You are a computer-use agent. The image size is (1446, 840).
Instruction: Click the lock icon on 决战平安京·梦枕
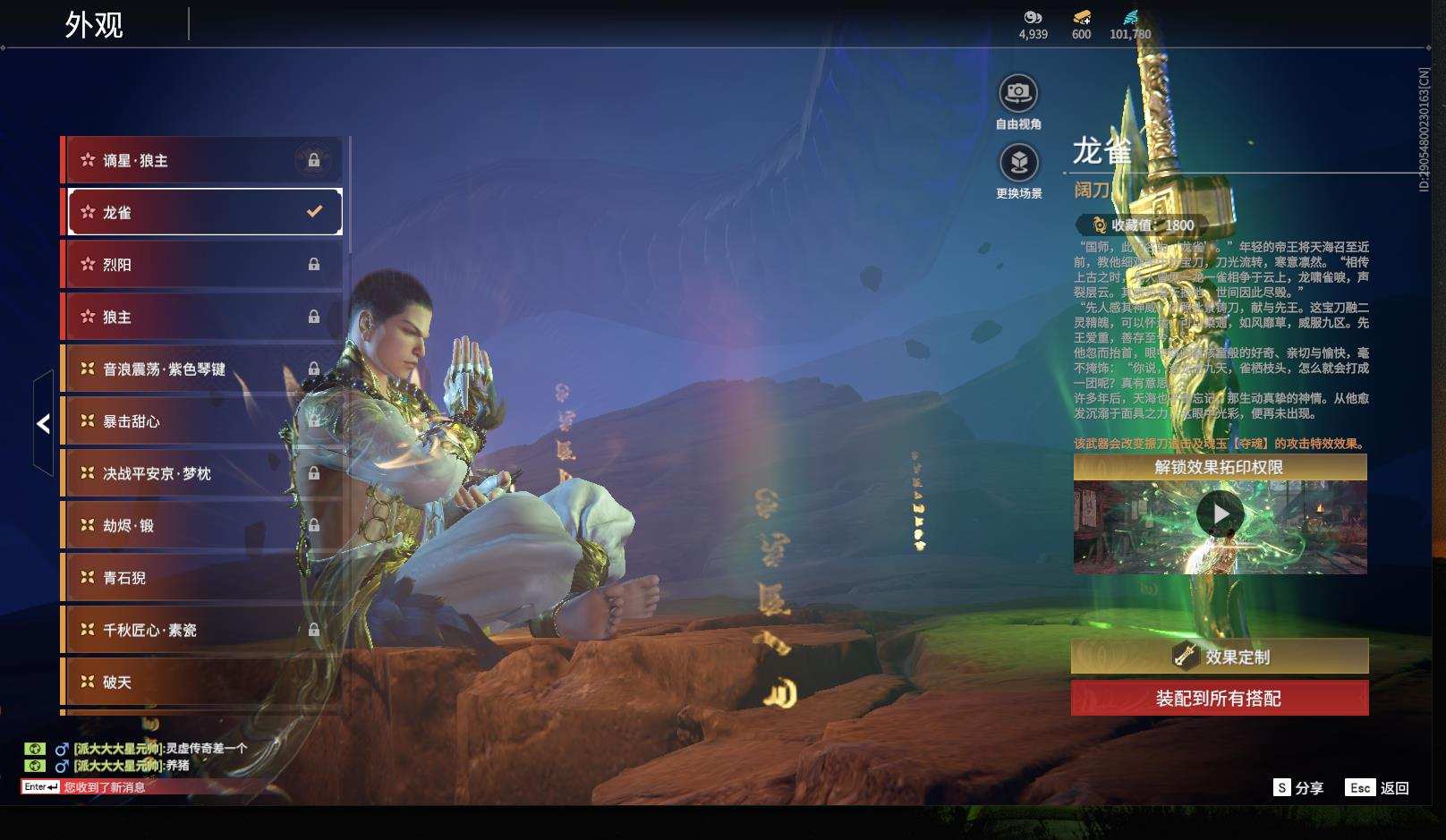pos(314,473)
